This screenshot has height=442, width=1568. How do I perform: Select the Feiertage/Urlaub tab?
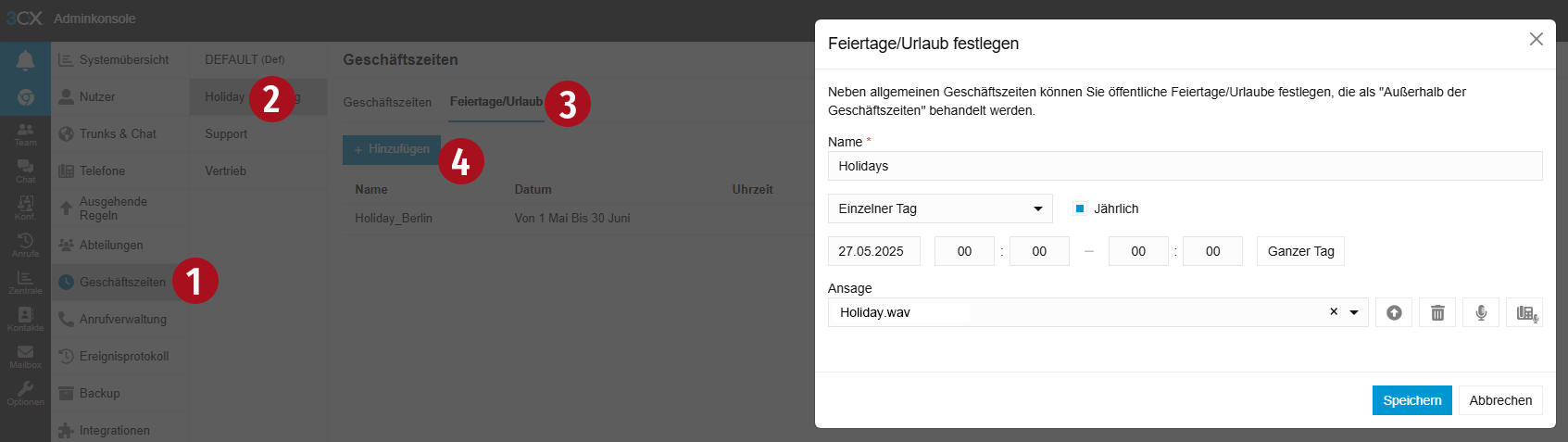click(496, 102)
